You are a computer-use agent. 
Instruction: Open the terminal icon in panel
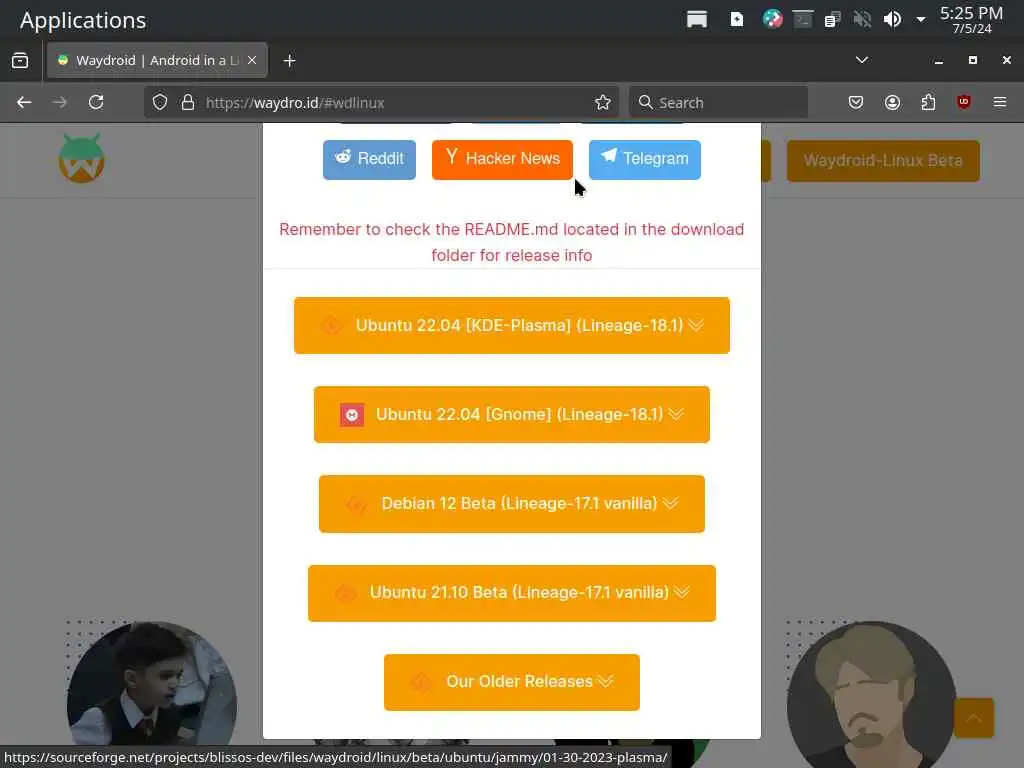click(803, 20)
